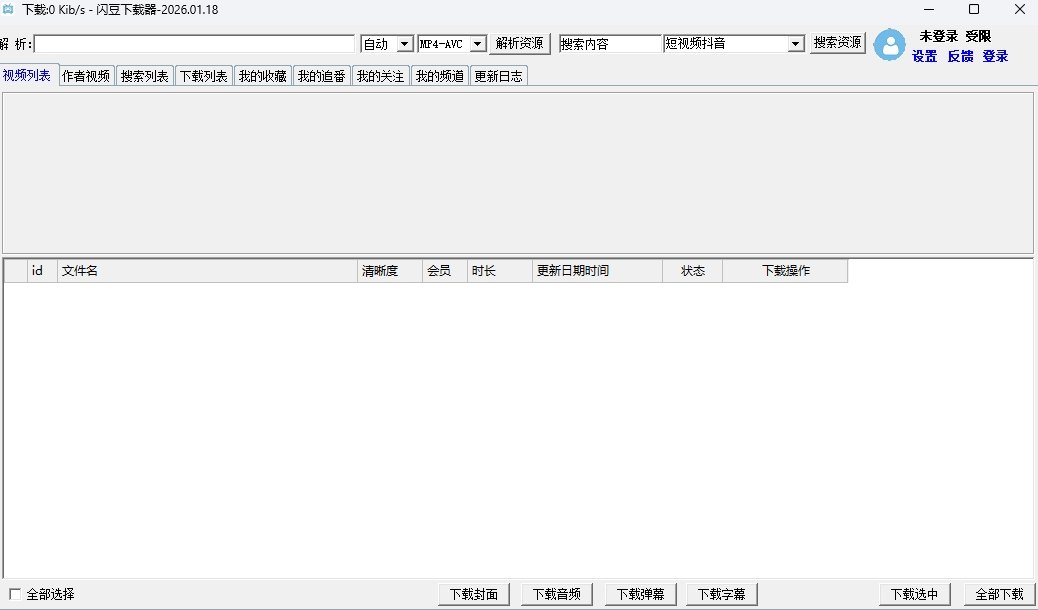Viewport: 1038px width, 610px height.
Task: Select the 更新日志 tab
Action: (x=498, y=76)
